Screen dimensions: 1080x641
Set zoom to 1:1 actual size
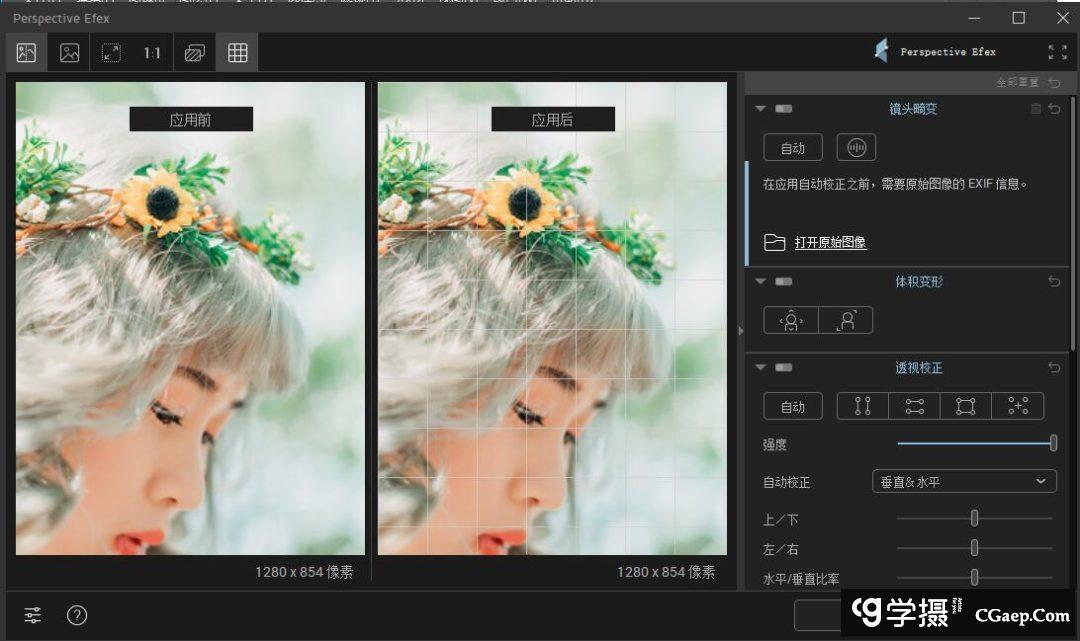point(152,53)
